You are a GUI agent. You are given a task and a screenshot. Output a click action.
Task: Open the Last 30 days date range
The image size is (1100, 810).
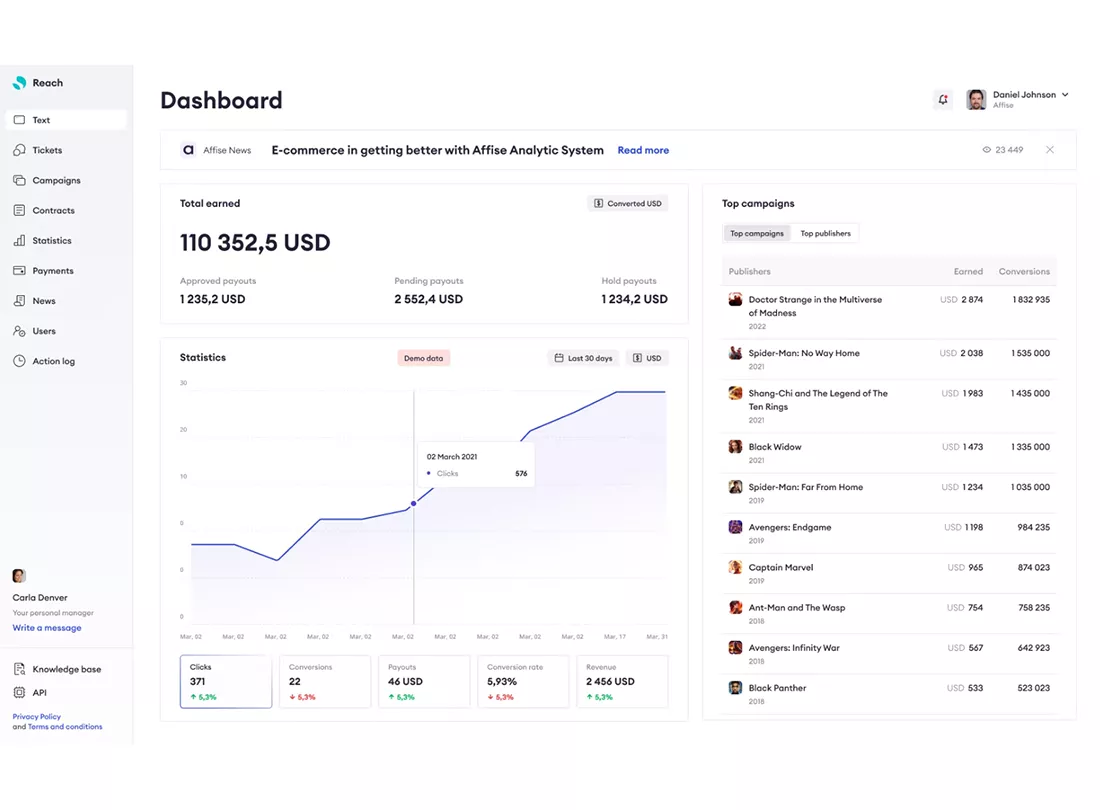coord(584,358)
